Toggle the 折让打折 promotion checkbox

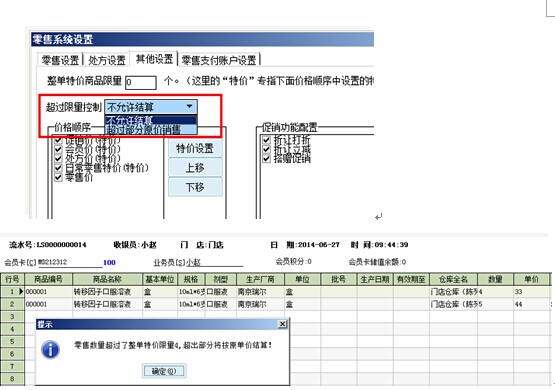click(x=267, y=140)
